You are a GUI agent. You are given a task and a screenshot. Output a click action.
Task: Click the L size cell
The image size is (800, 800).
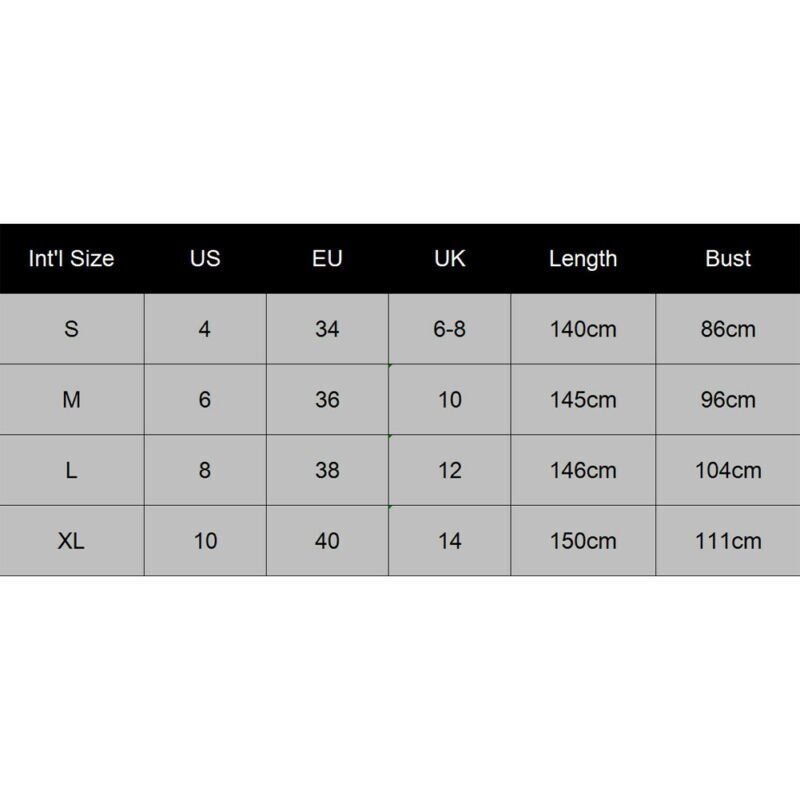click(x=71, y=470)
